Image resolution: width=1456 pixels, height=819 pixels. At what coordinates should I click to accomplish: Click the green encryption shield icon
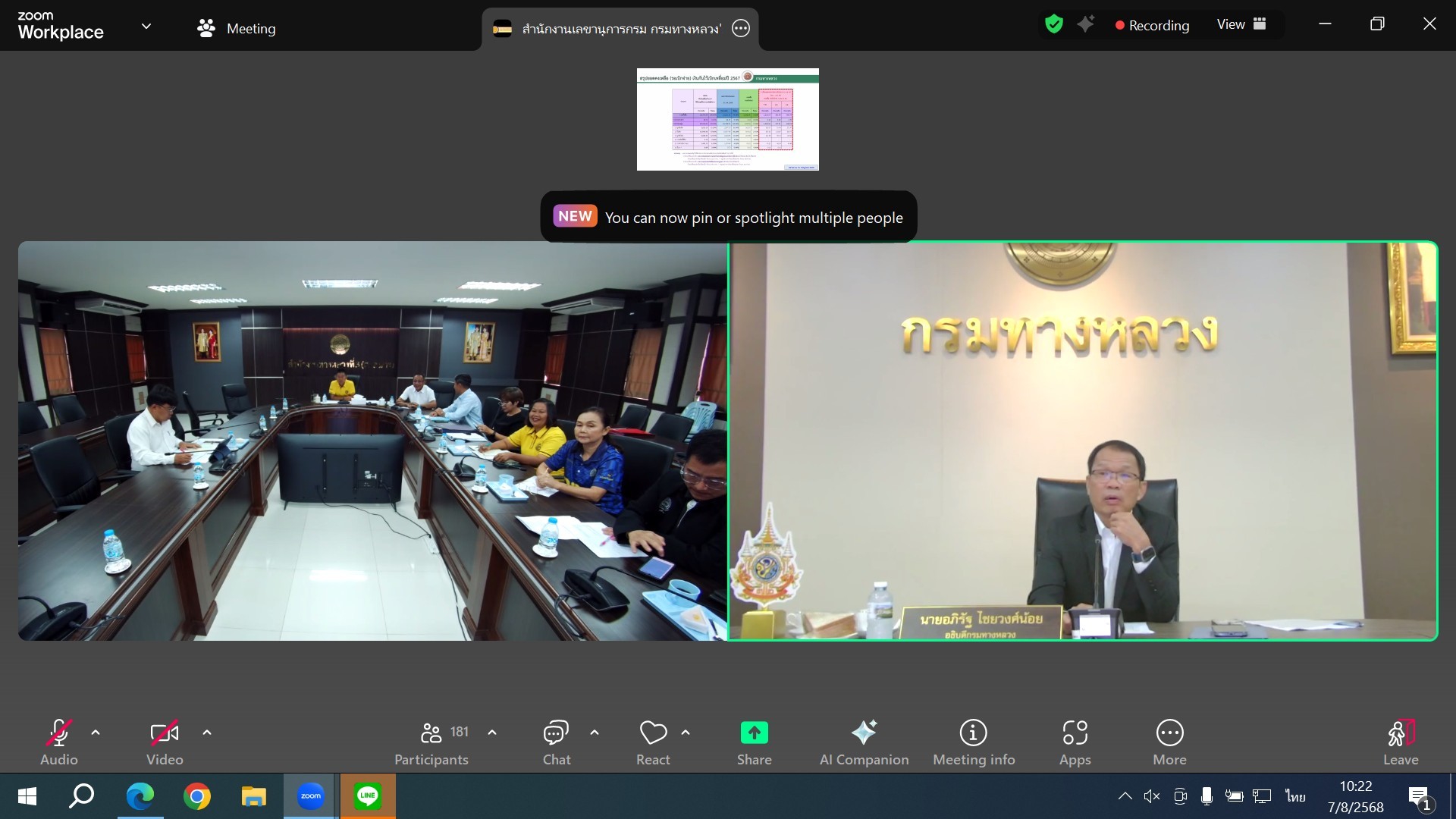click(x=1053, y=24)
